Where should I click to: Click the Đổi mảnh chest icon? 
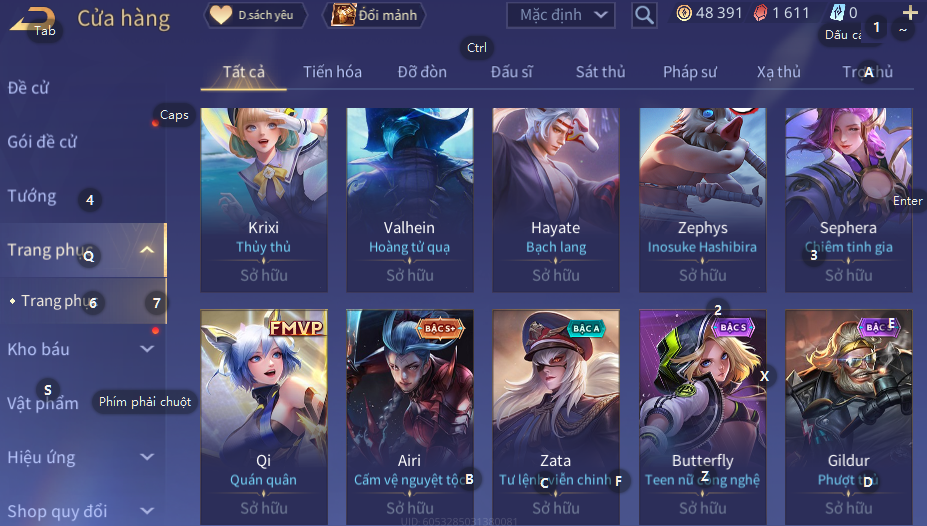point(343,15)
